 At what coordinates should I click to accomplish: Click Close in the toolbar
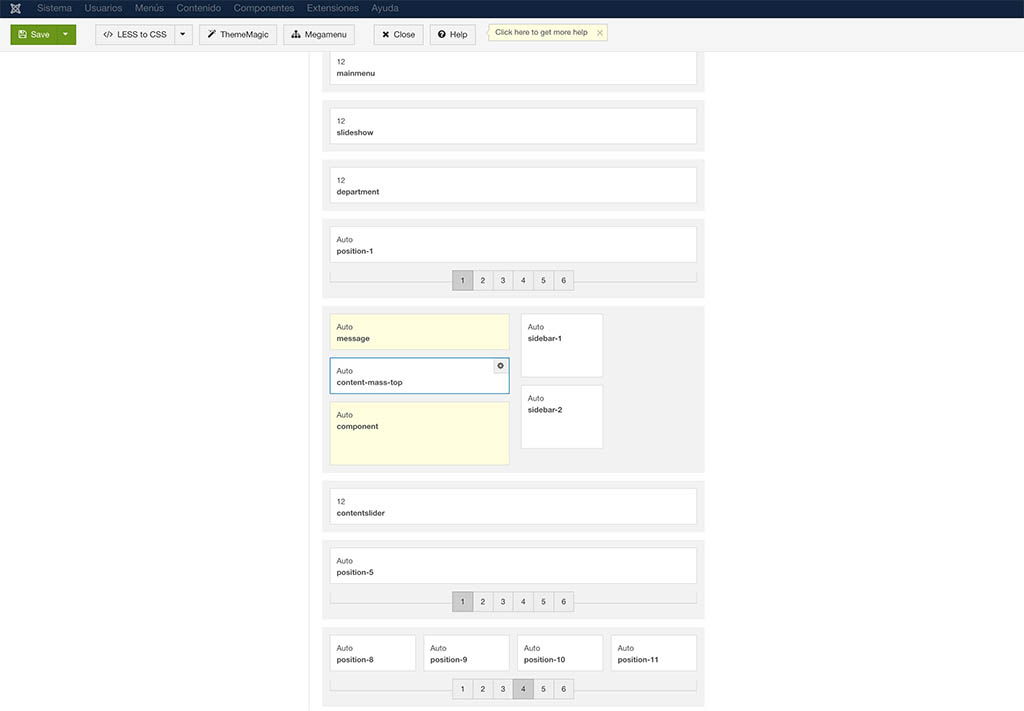pos(398,34)
